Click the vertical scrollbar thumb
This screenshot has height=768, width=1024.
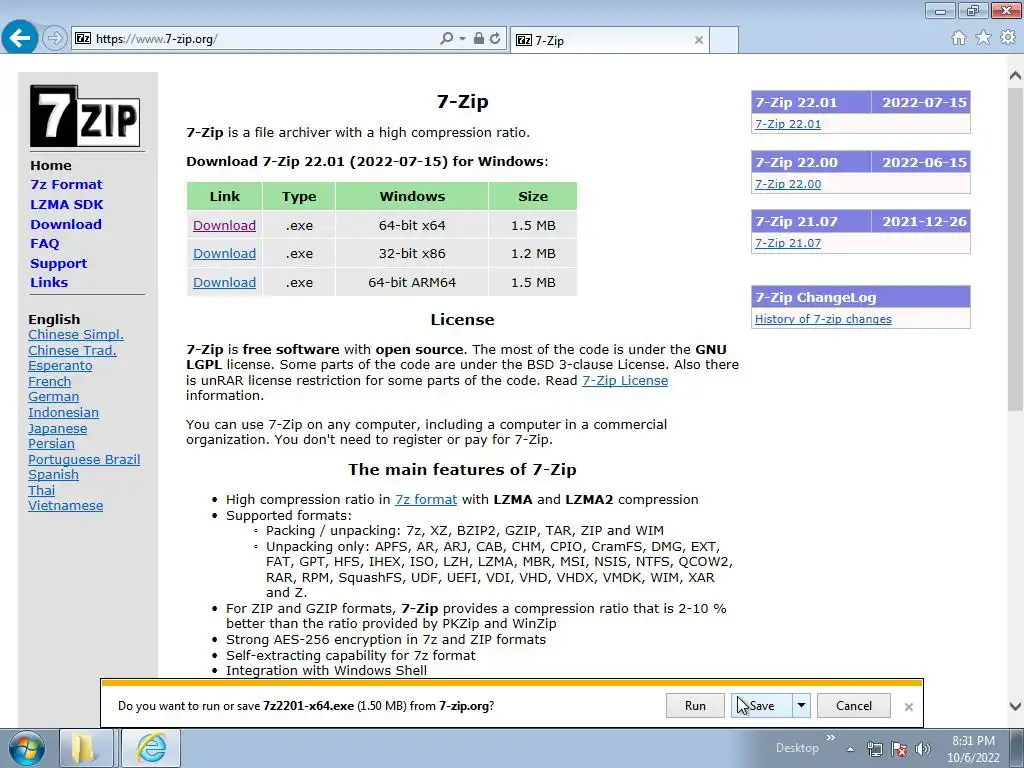(x=1016, y=248)
